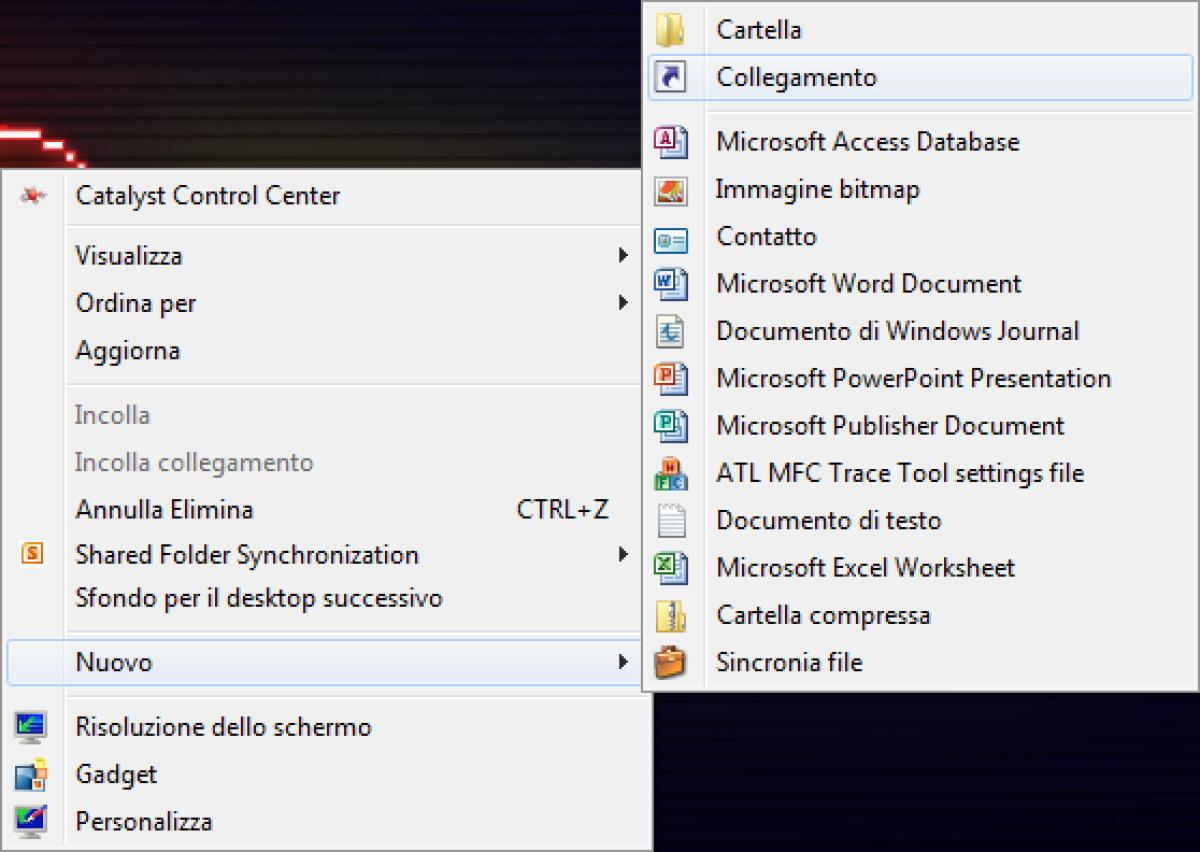Select Sfondo per il desktop successivo
Image resolution: width=1200 pixels, height=852 pixels.
(258, 597)
